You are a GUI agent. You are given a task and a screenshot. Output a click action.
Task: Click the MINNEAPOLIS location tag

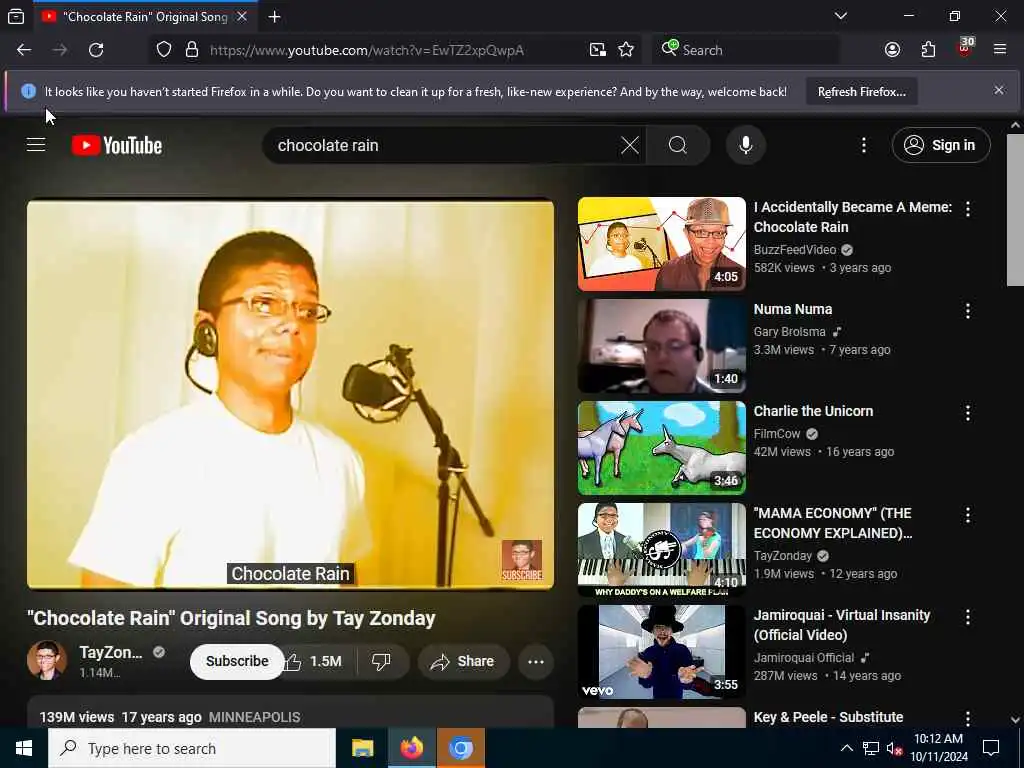click(255, 717)
